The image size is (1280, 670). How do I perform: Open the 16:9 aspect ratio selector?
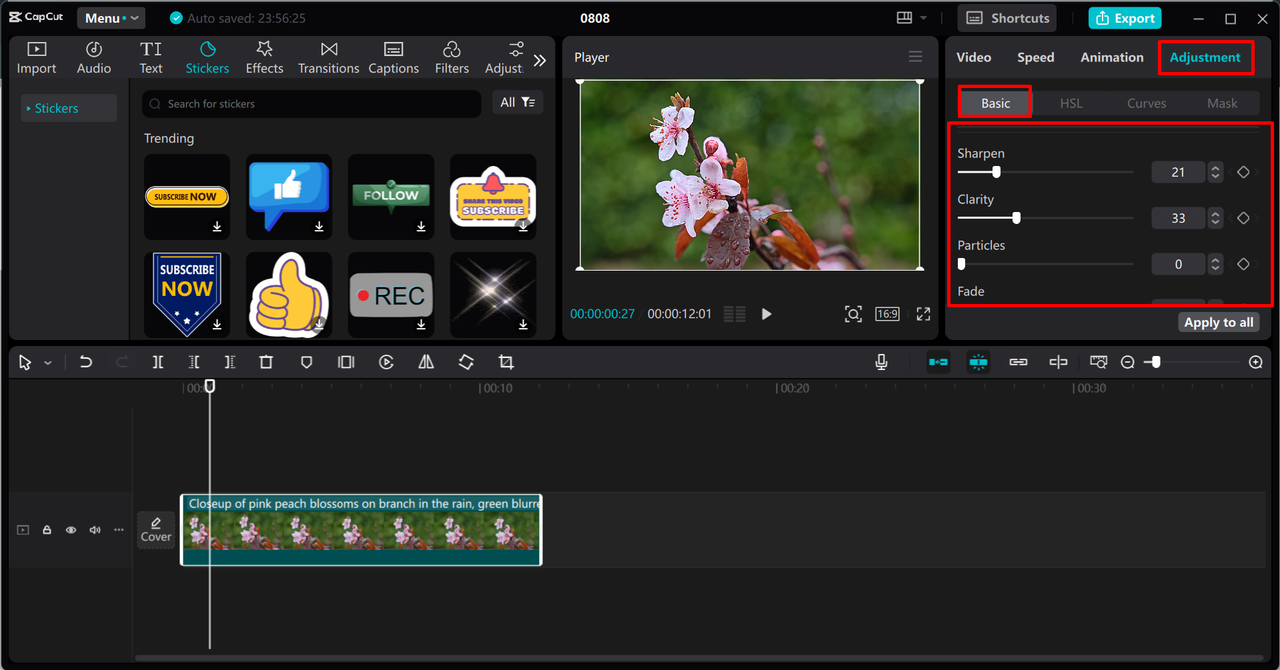[x=887, y=314]
